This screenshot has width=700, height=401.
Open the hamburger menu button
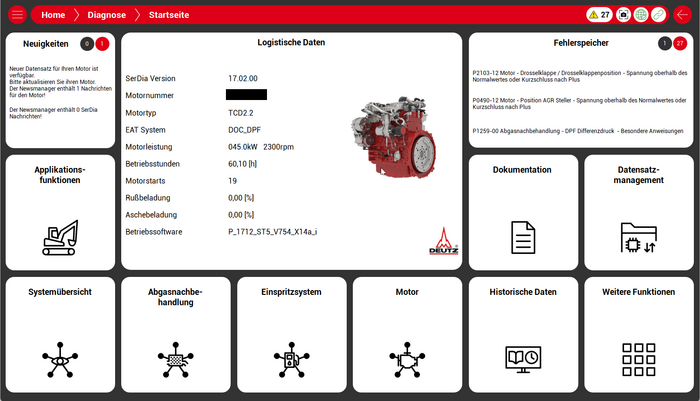click(x=17, y=15)
